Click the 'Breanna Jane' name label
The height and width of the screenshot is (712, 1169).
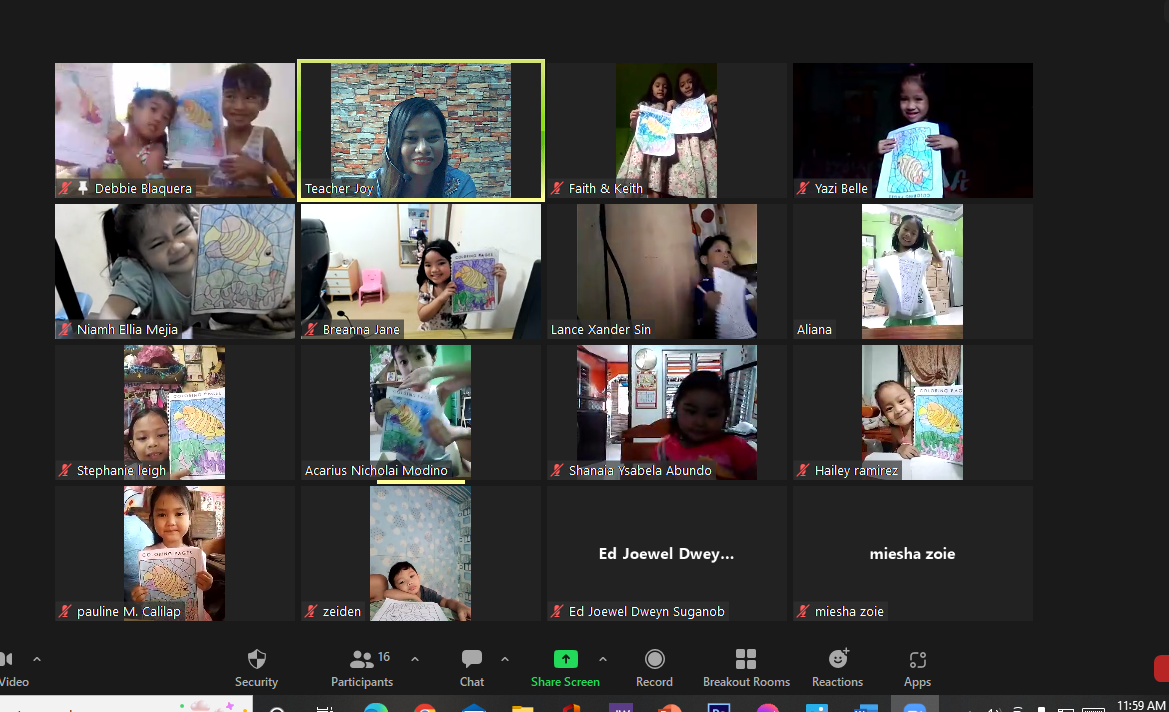(361, 330)
